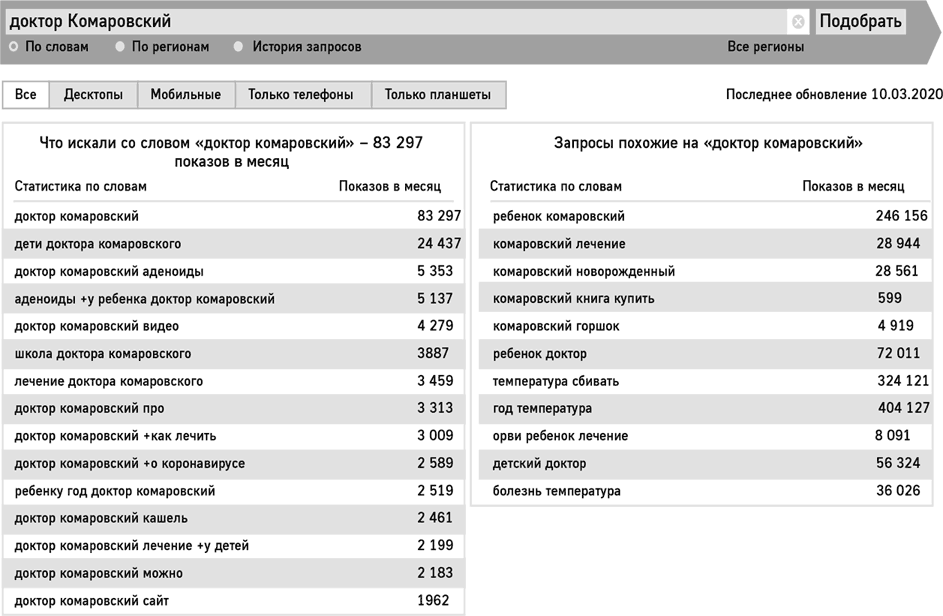Viewport: 943px width, 616px height.
Task: Open the комаровский горшок similar query
Action: point(556,326)
